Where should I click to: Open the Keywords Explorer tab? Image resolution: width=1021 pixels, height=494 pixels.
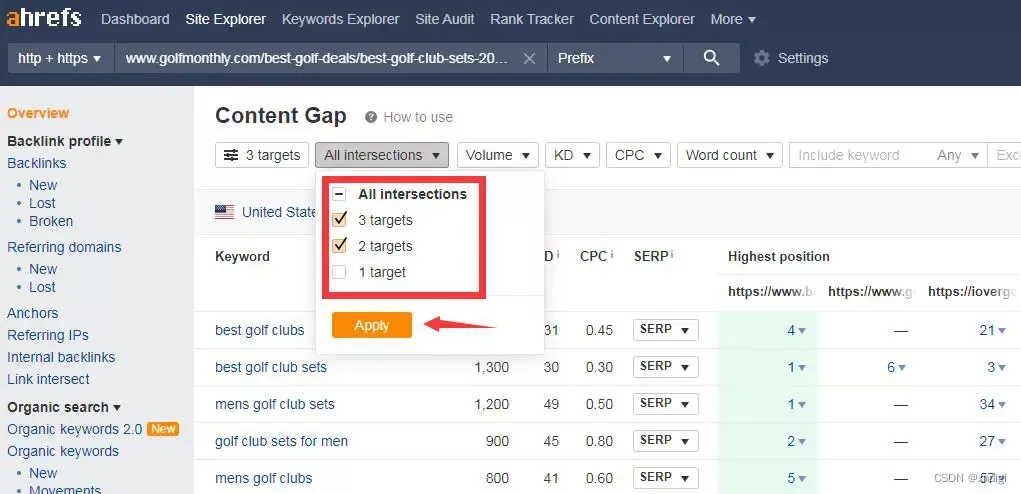(x=340, y=19)
